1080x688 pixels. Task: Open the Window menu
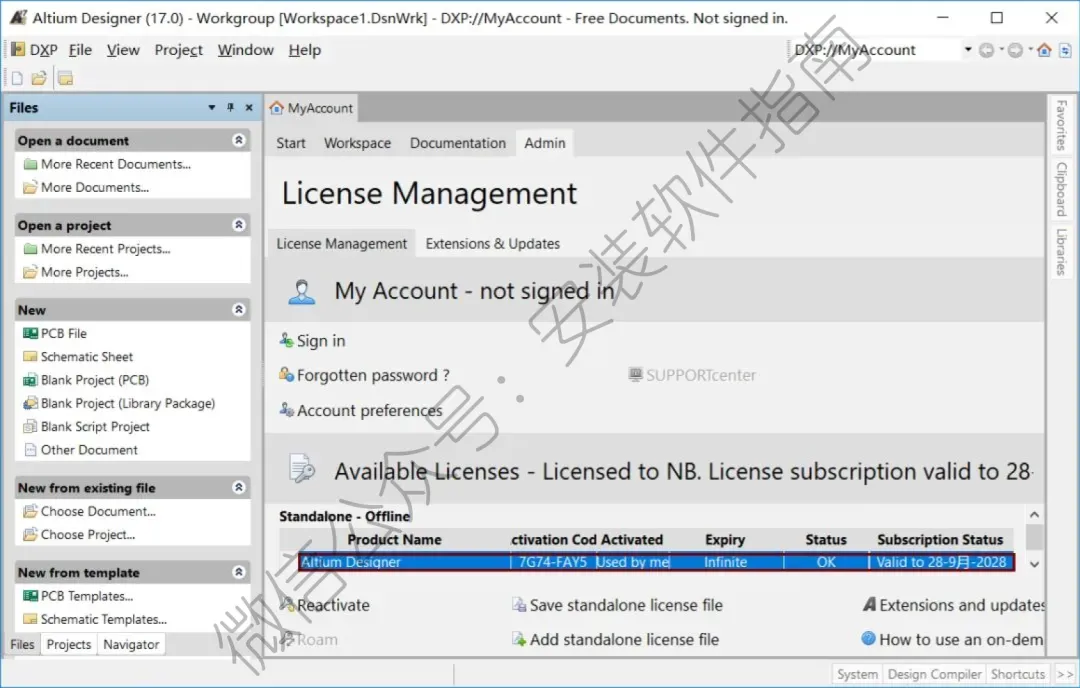point(245,50)
